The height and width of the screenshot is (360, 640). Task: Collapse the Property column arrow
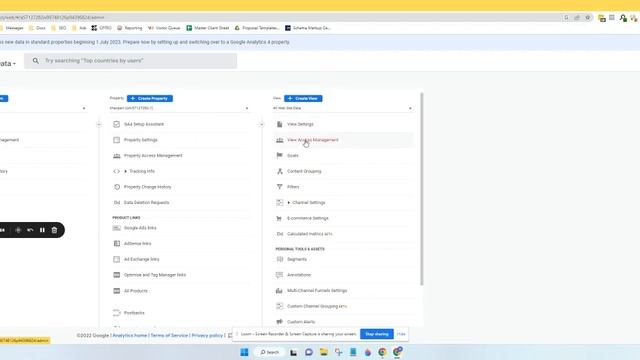(99, 124)
